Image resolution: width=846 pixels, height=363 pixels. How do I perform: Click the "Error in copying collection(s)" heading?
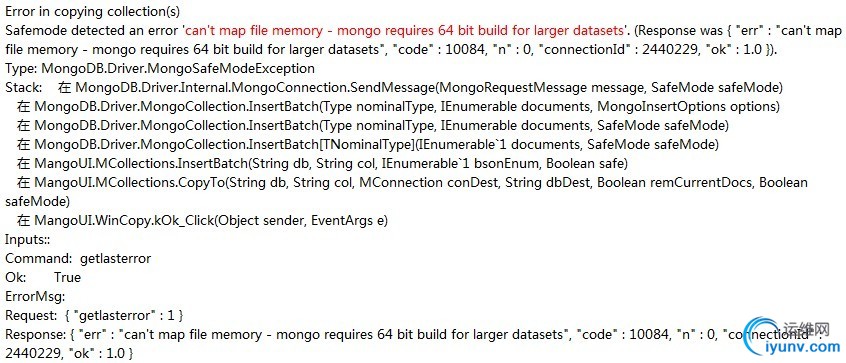tap(93, 11)
